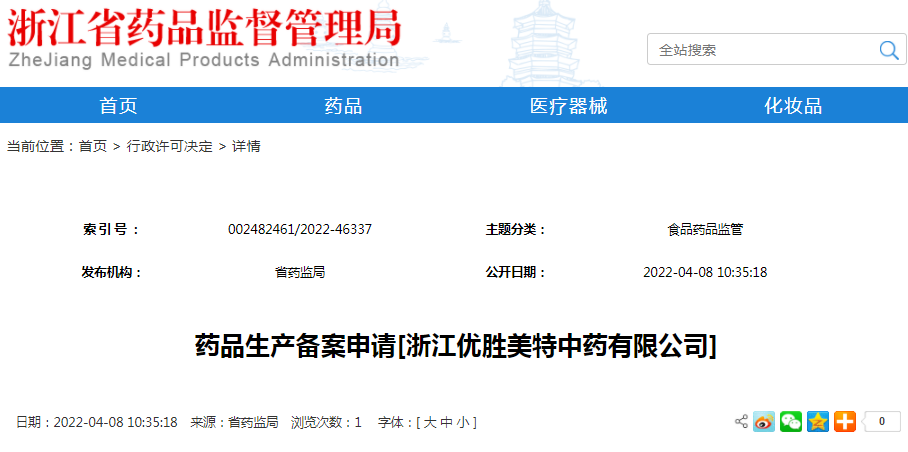
Task: Set font size to 小
Action: tap(463, 422)
